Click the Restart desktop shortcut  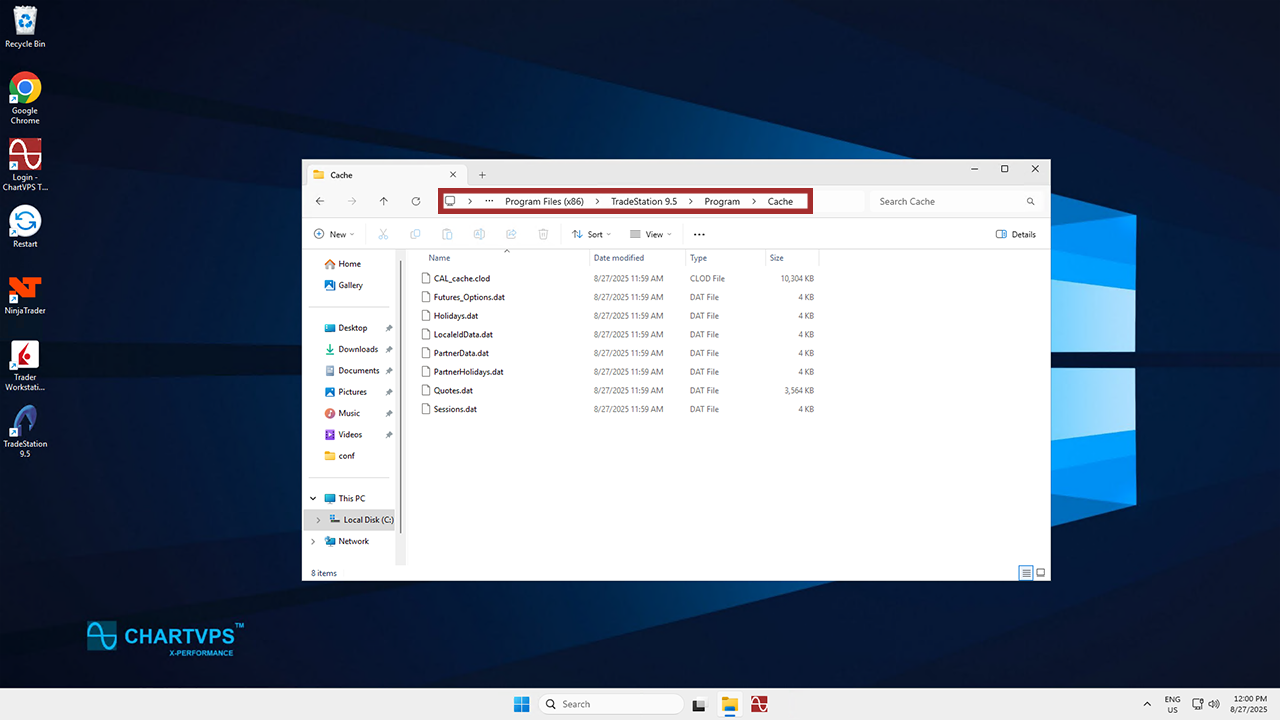(x=25, y=222)
